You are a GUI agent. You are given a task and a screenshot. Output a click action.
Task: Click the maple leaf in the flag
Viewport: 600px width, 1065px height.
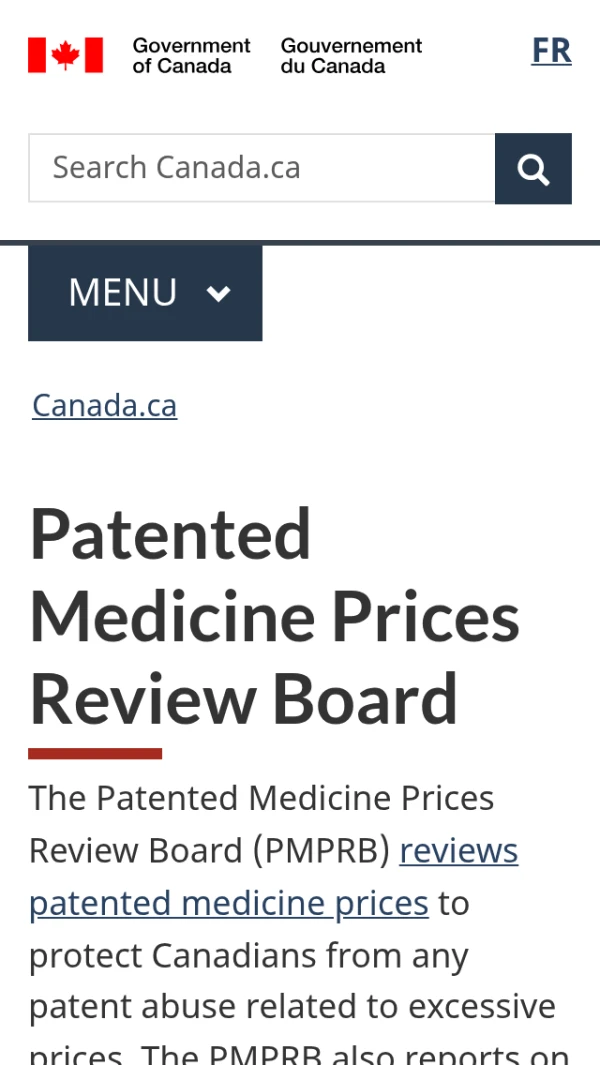point(65,55)
